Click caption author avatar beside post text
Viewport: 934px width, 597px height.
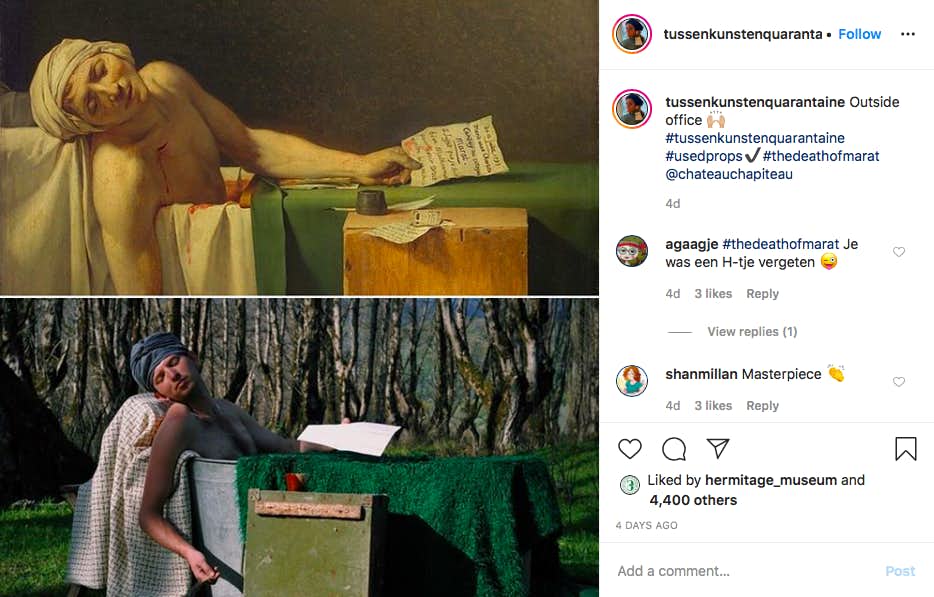632,108
